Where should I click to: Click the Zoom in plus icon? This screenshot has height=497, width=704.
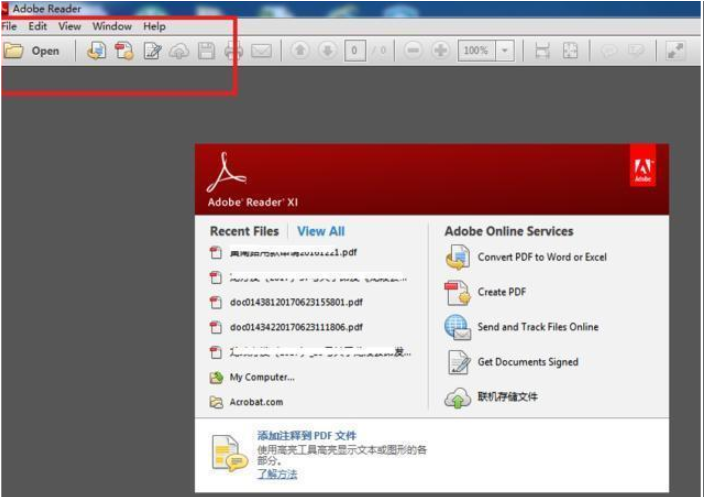tap(440, 50)
